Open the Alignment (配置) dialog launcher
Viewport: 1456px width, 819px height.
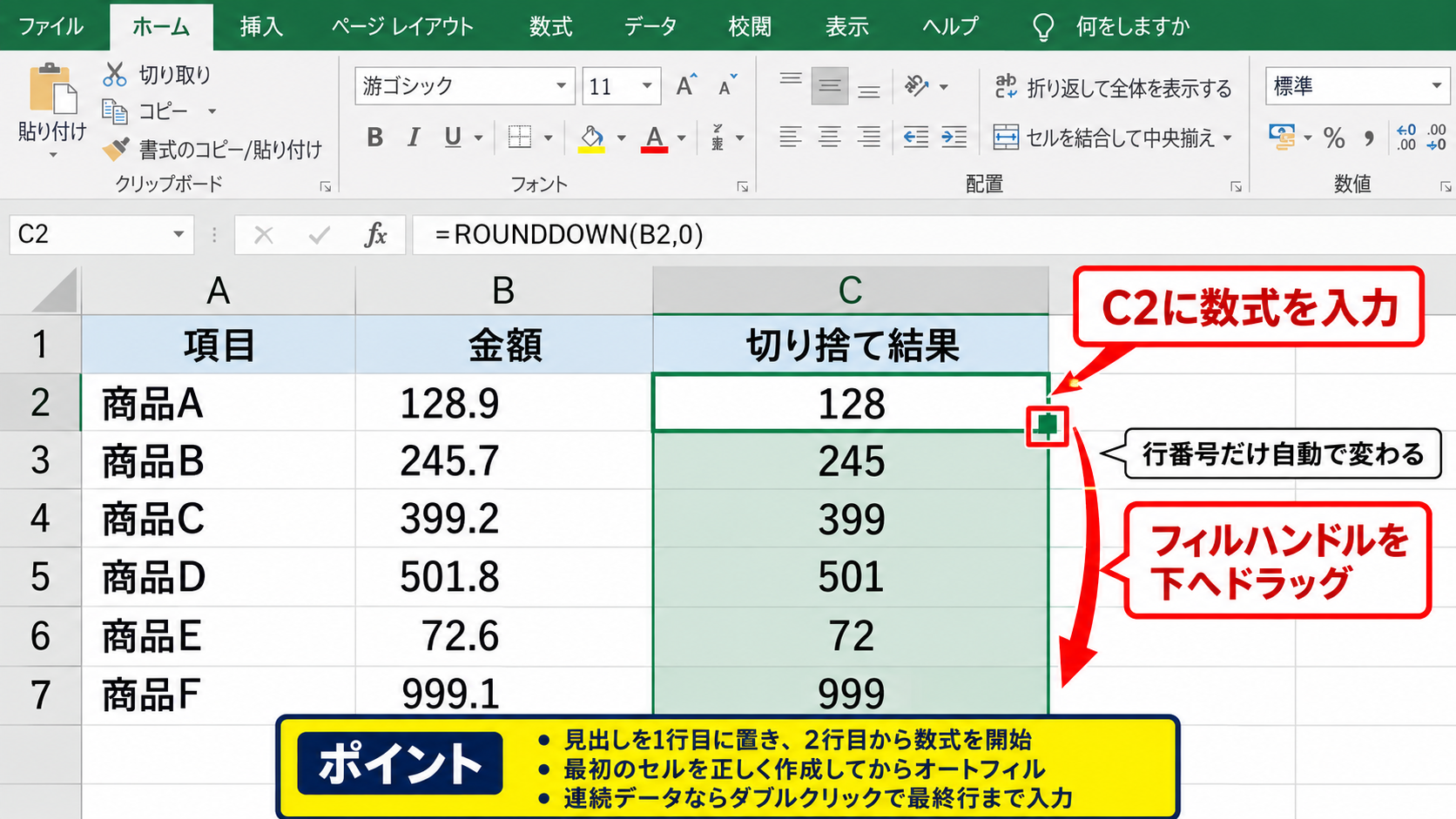1236,186
